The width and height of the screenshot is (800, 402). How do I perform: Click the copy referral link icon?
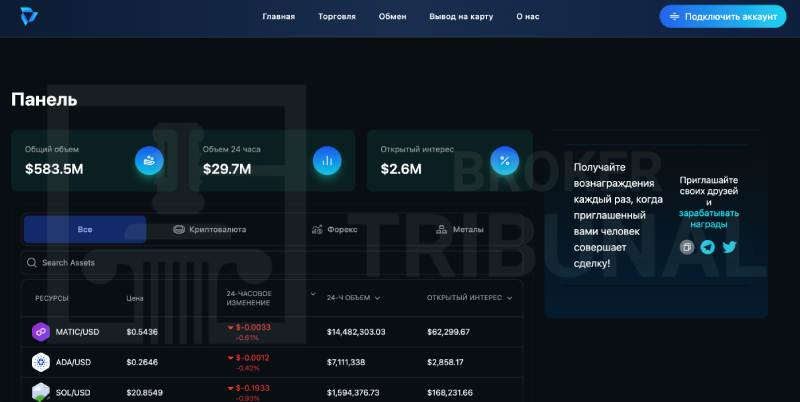pyautogui.click(x=687, y=247)
